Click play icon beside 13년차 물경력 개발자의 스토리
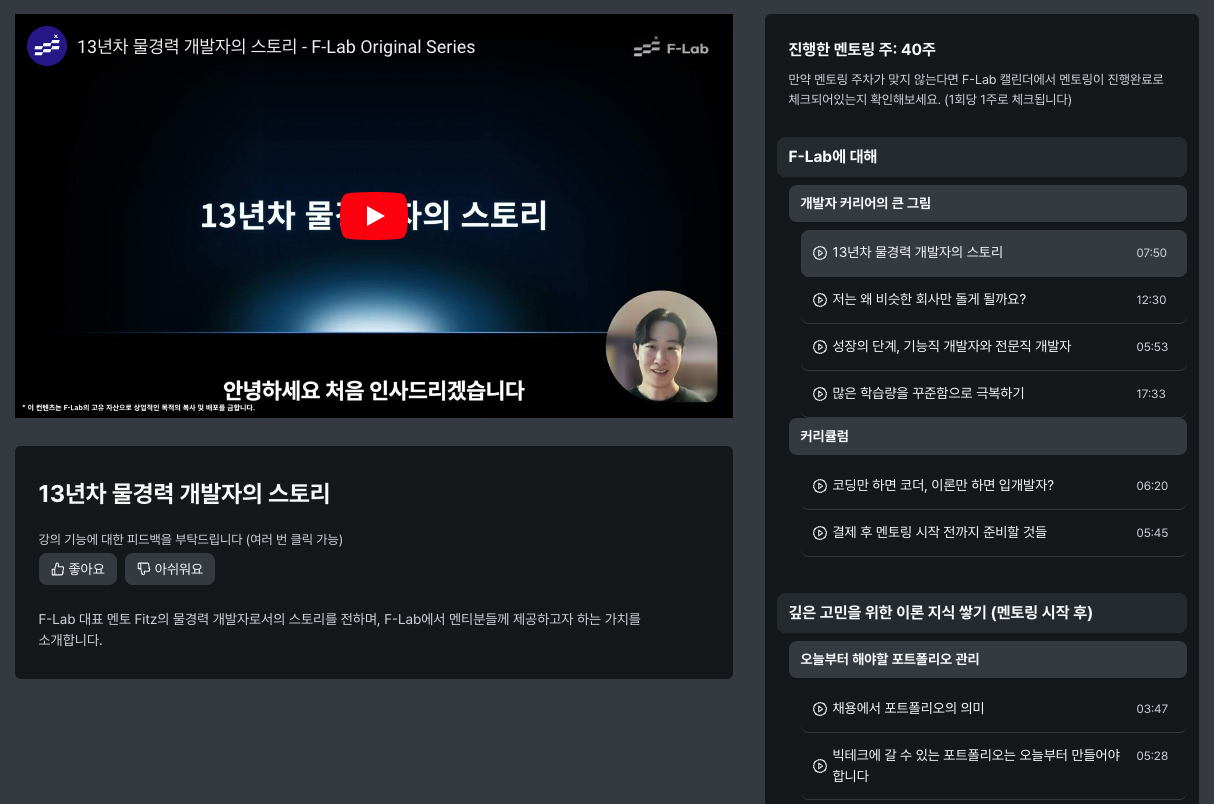Viewport: 1214px width, 804px height. (820, 253)
